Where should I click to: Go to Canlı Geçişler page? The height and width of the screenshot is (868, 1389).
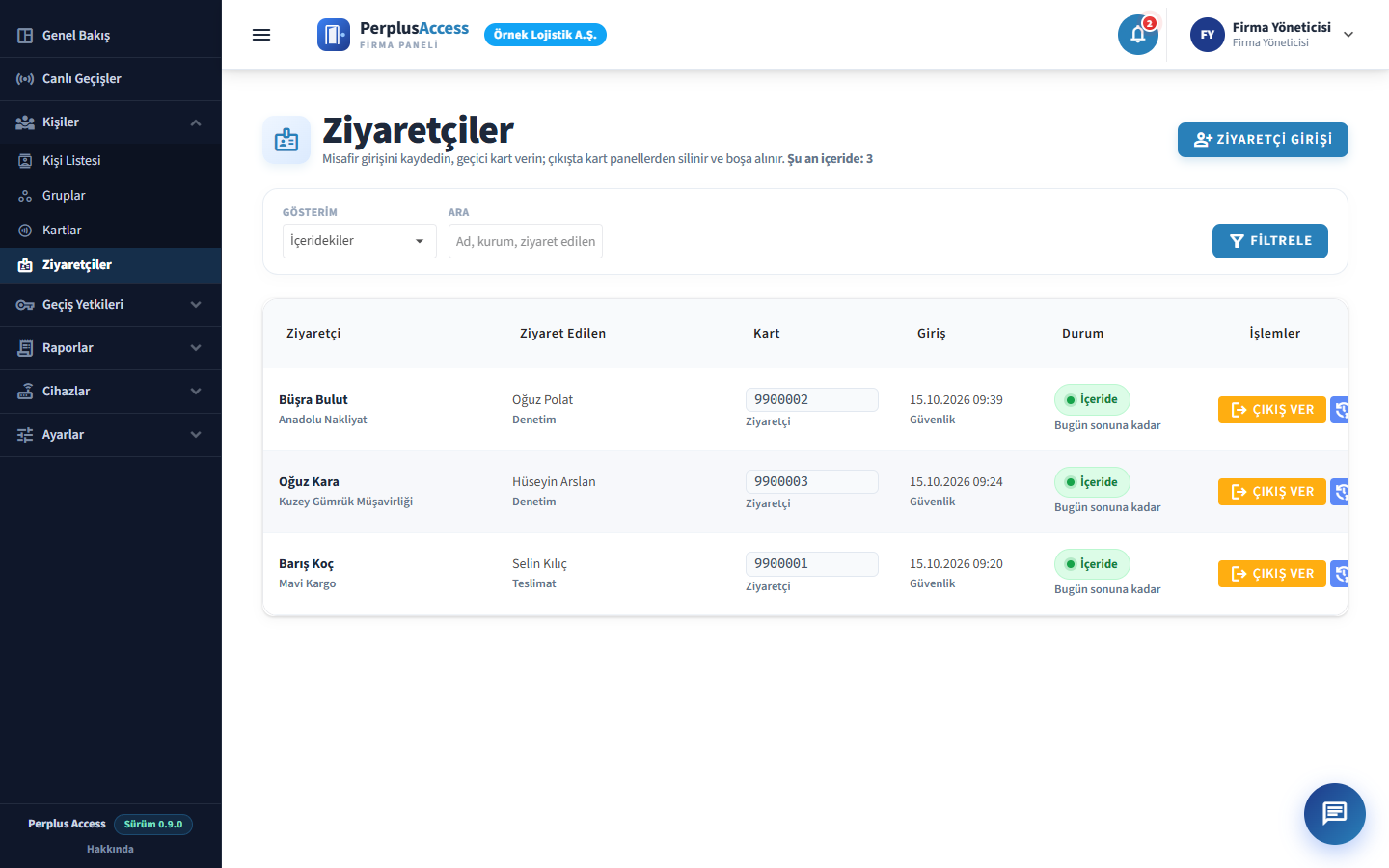pos(111,79)
